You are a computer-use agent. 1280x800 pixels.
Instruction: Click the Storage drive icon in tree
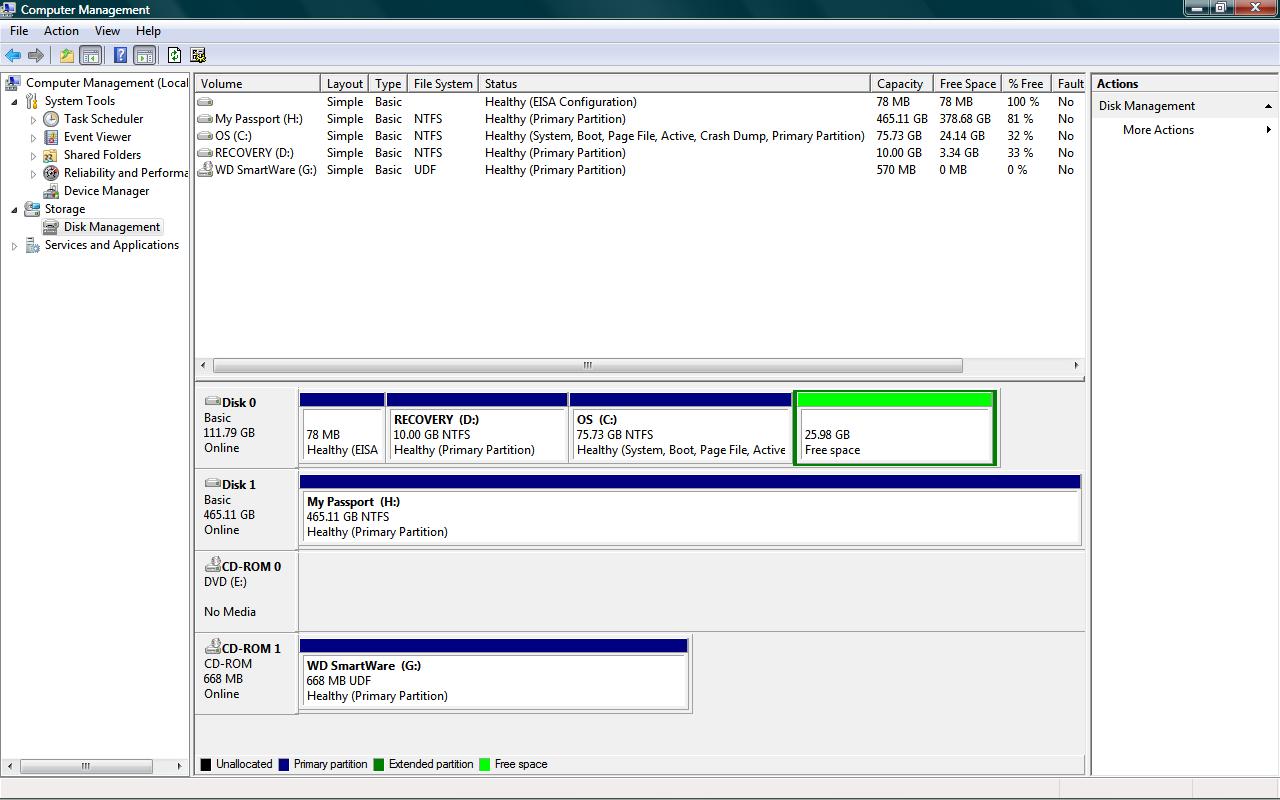[32, 209]
